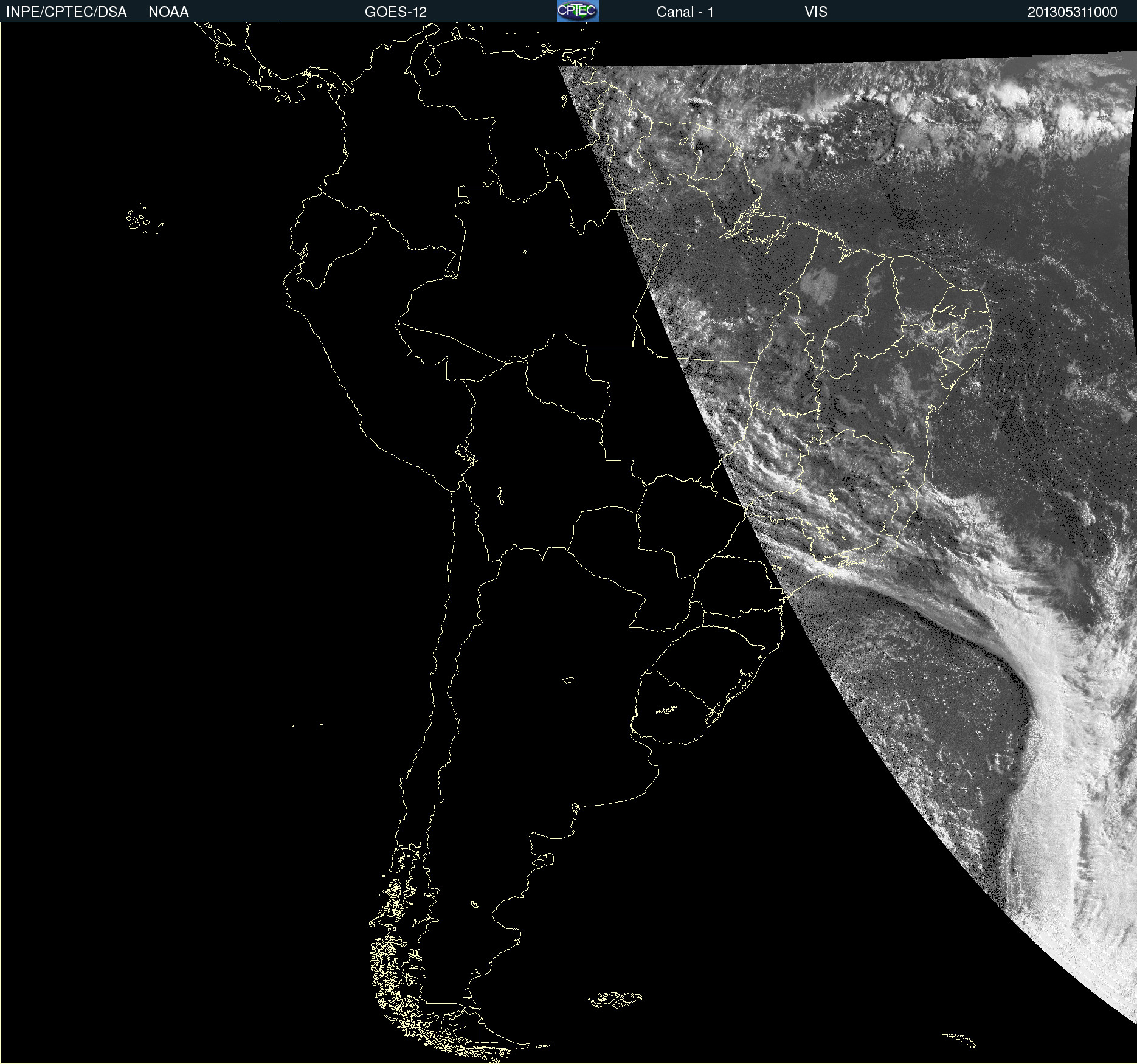1137x1064 pixels.
Task: Click the CPTEC logo in header
Action: (x=578, y=11)
